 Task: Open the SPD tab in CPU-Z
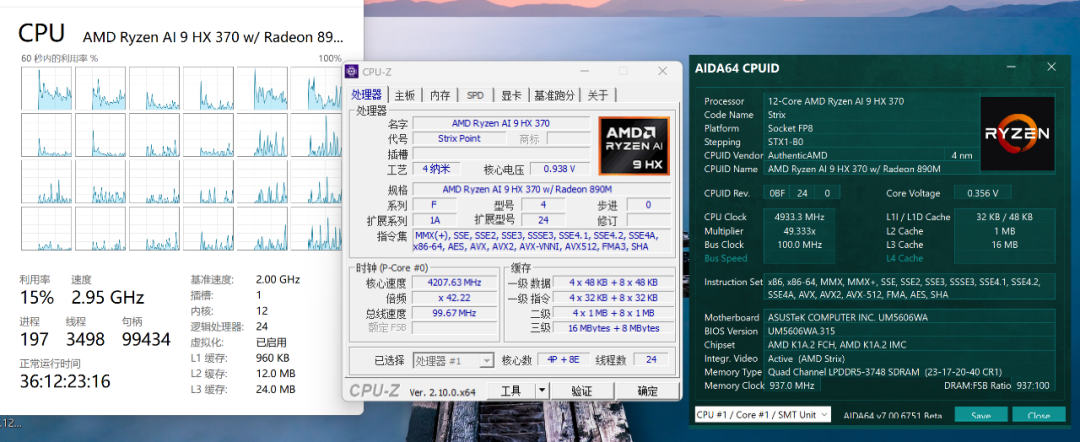[x=475, y=96]
